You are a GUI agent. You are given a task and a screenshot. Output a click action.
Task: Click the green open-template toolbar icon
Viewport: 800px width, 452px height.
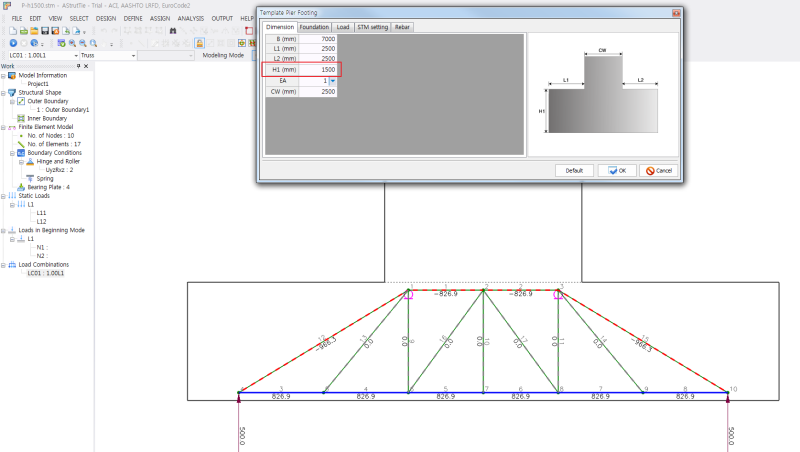pyautogui.click(x=23, y=31)
